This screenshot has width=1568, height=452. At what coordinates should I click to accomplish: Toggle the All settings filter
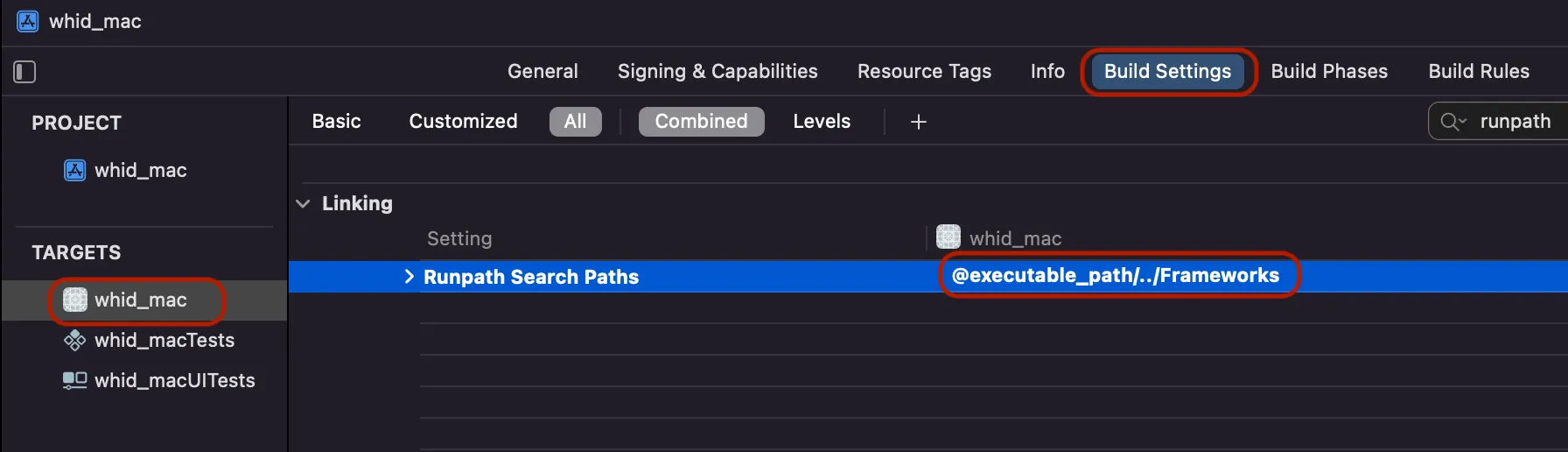click(576, 122)
